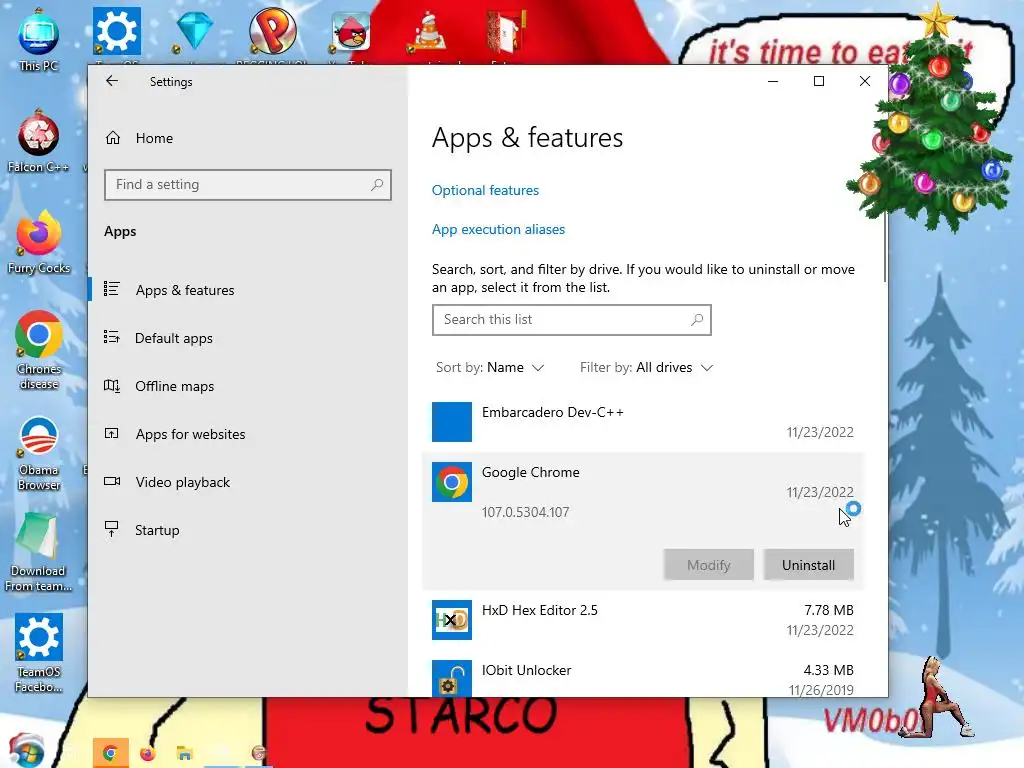This screenshot has width=1024, height=768.
Task: Click the HxD Hex Editor 7.78 MB size
Action: tap(829, 610)
